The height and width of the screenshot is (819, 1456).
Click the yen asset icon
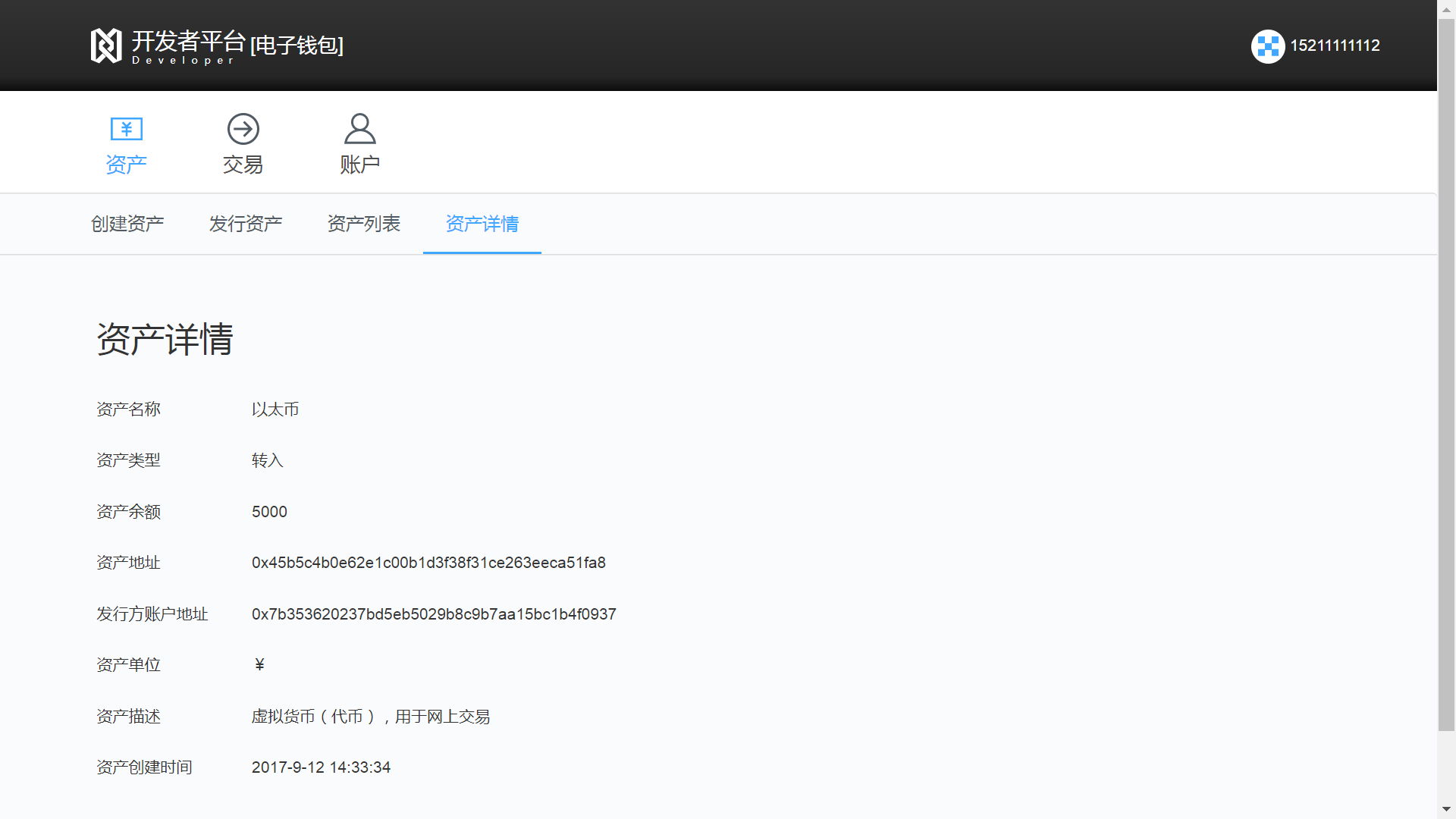coord(126,129)
